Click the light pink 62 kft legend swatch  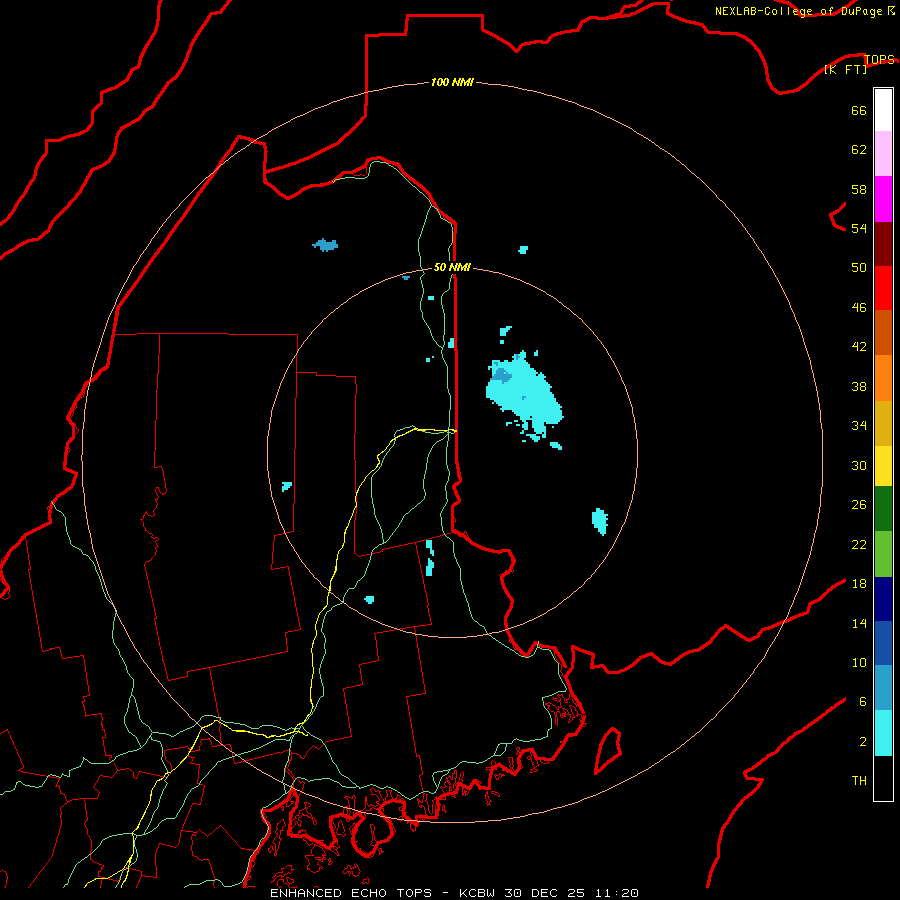click(x=883, y=154)
